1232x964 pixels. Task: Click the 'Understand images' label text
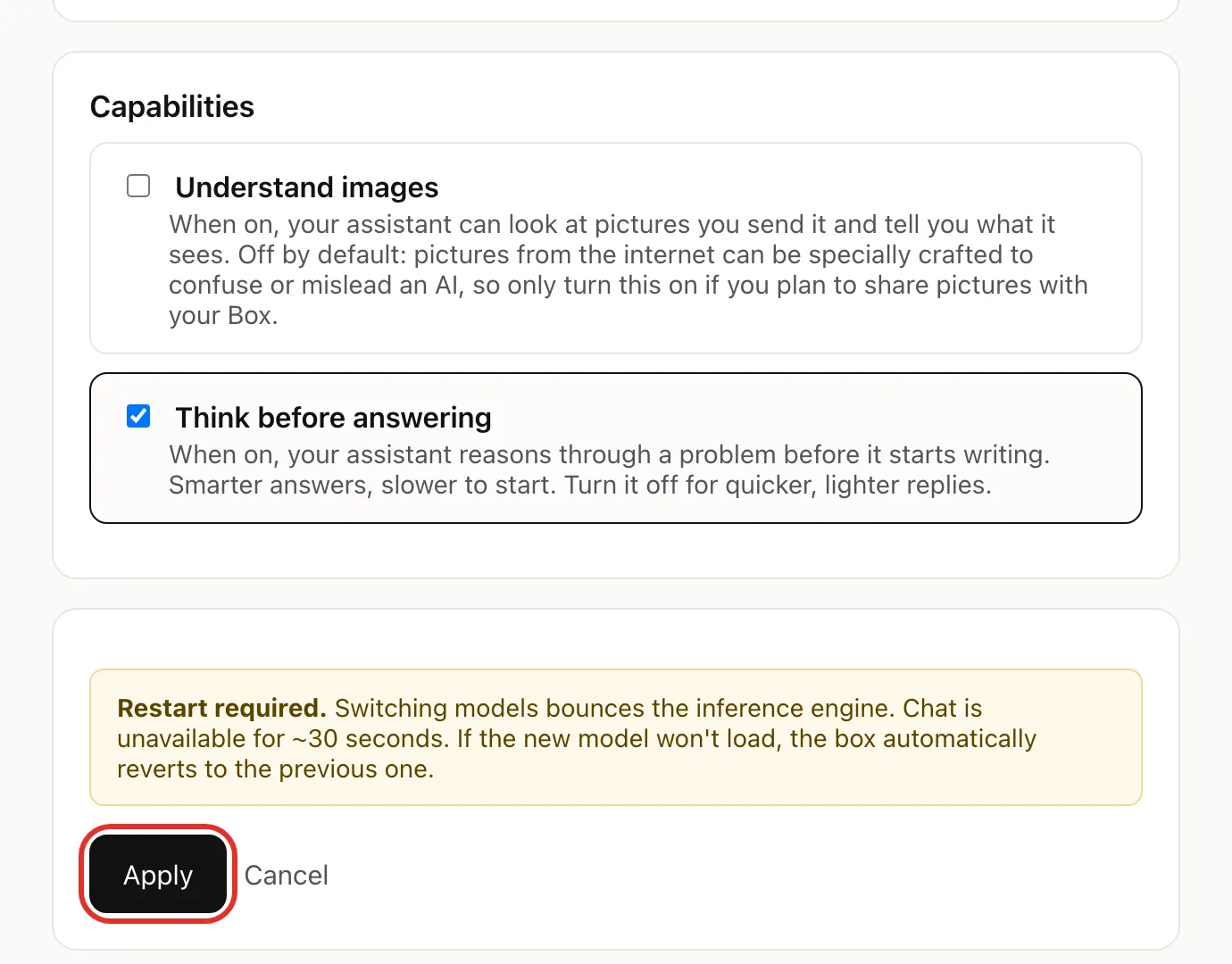pos(307,187)
